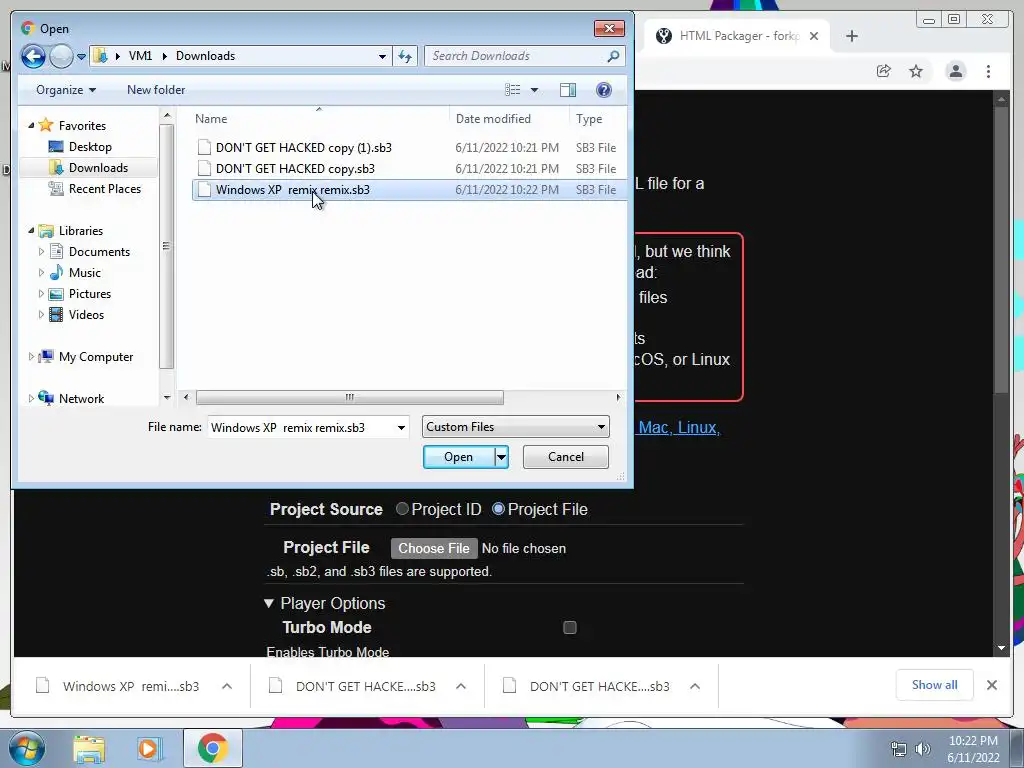Click the Cancel button

pos(566,457)
